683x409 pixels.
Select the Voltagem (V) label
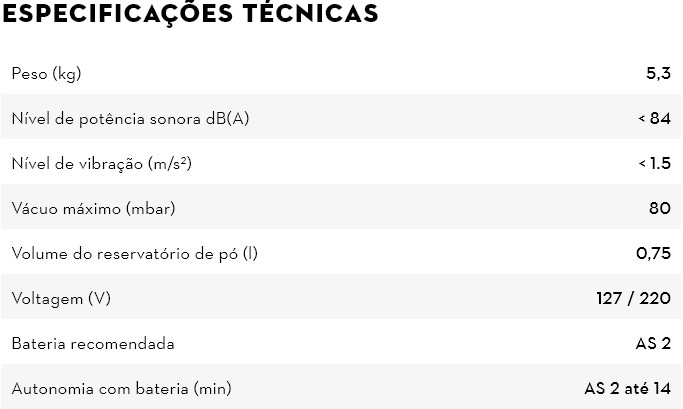coord(61,298)
